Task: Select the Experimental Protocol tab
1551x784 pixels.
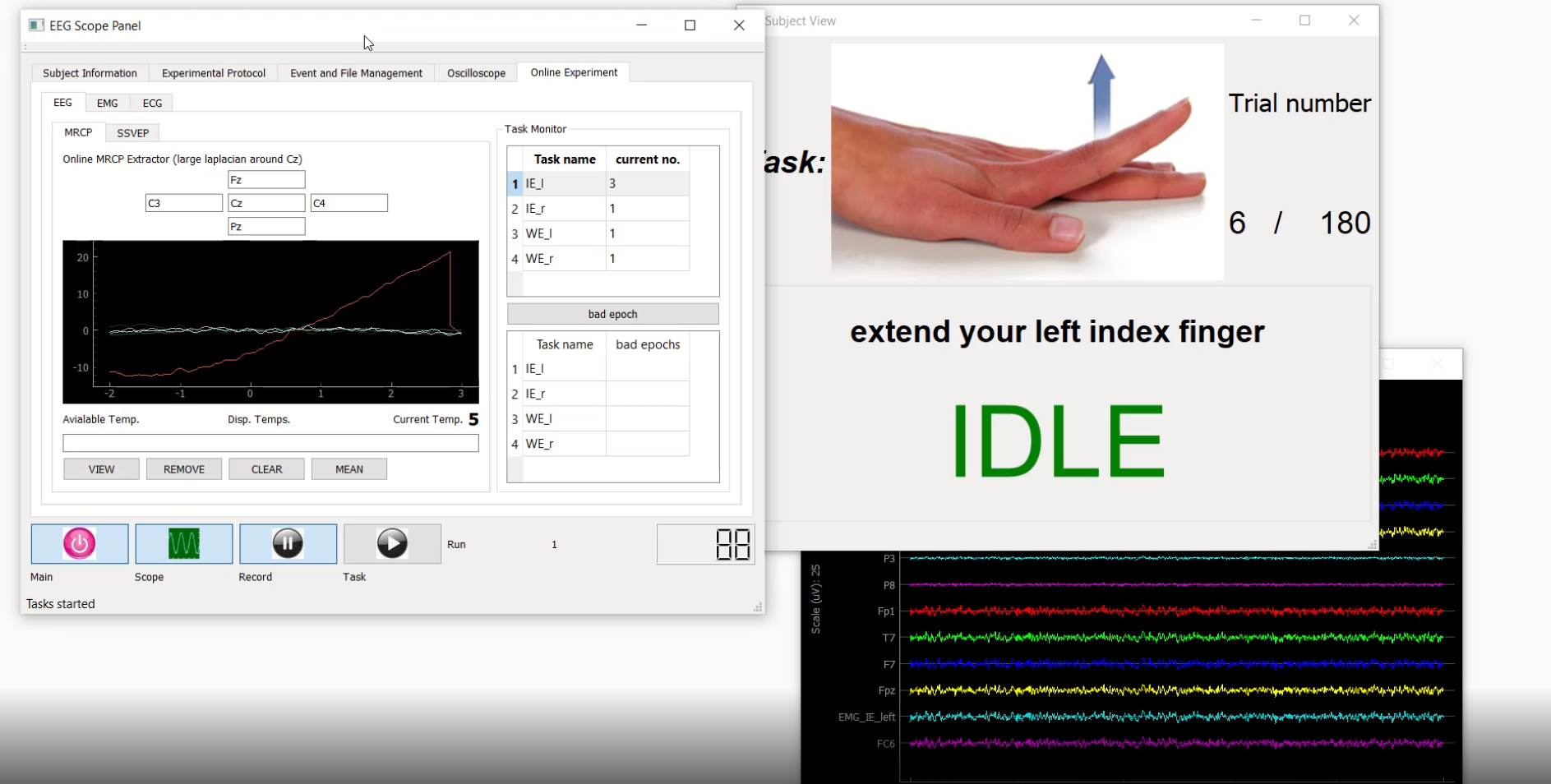Action: 213,72
